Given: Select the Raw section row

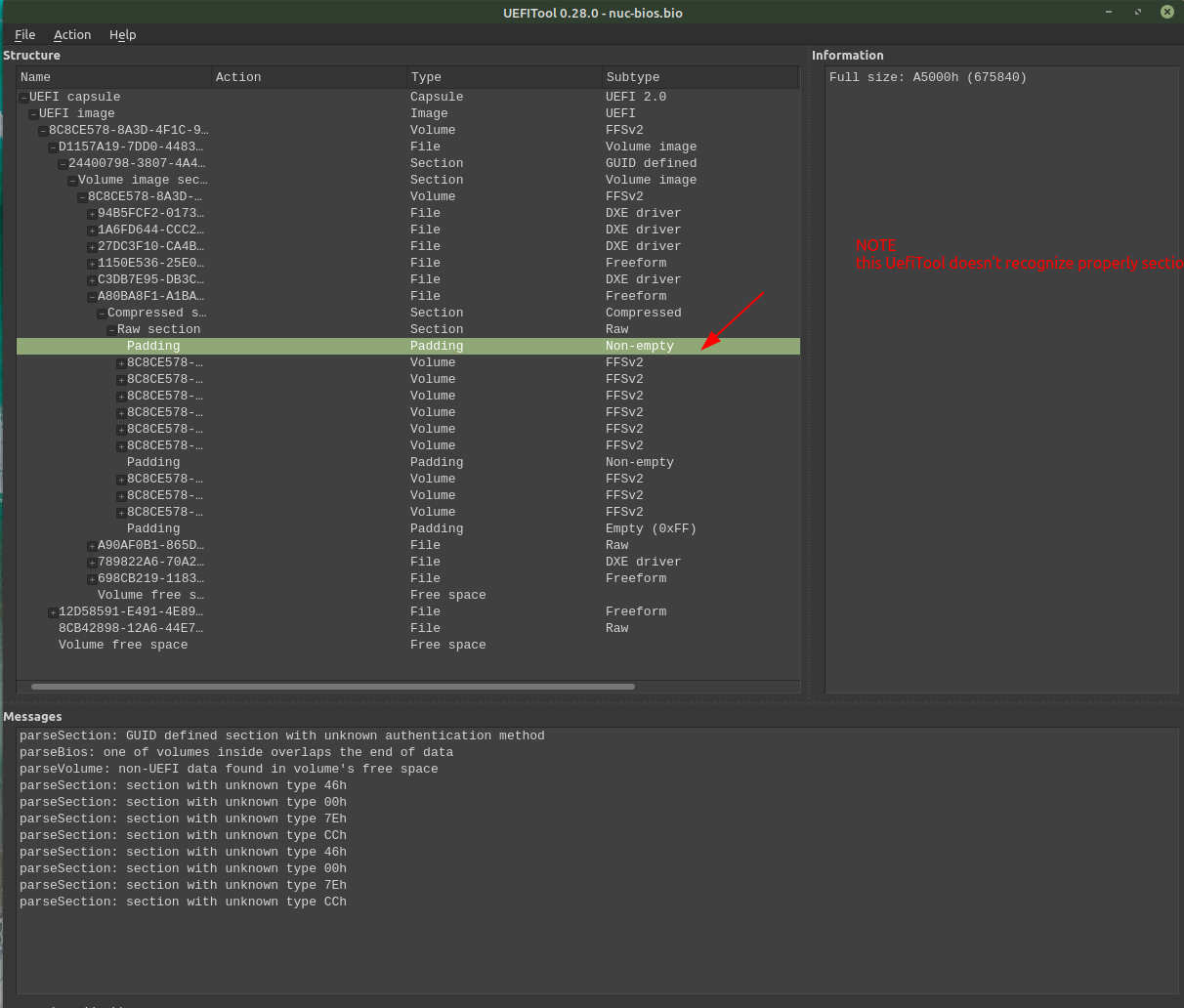Looking at the screenshot, I should 408,329.
